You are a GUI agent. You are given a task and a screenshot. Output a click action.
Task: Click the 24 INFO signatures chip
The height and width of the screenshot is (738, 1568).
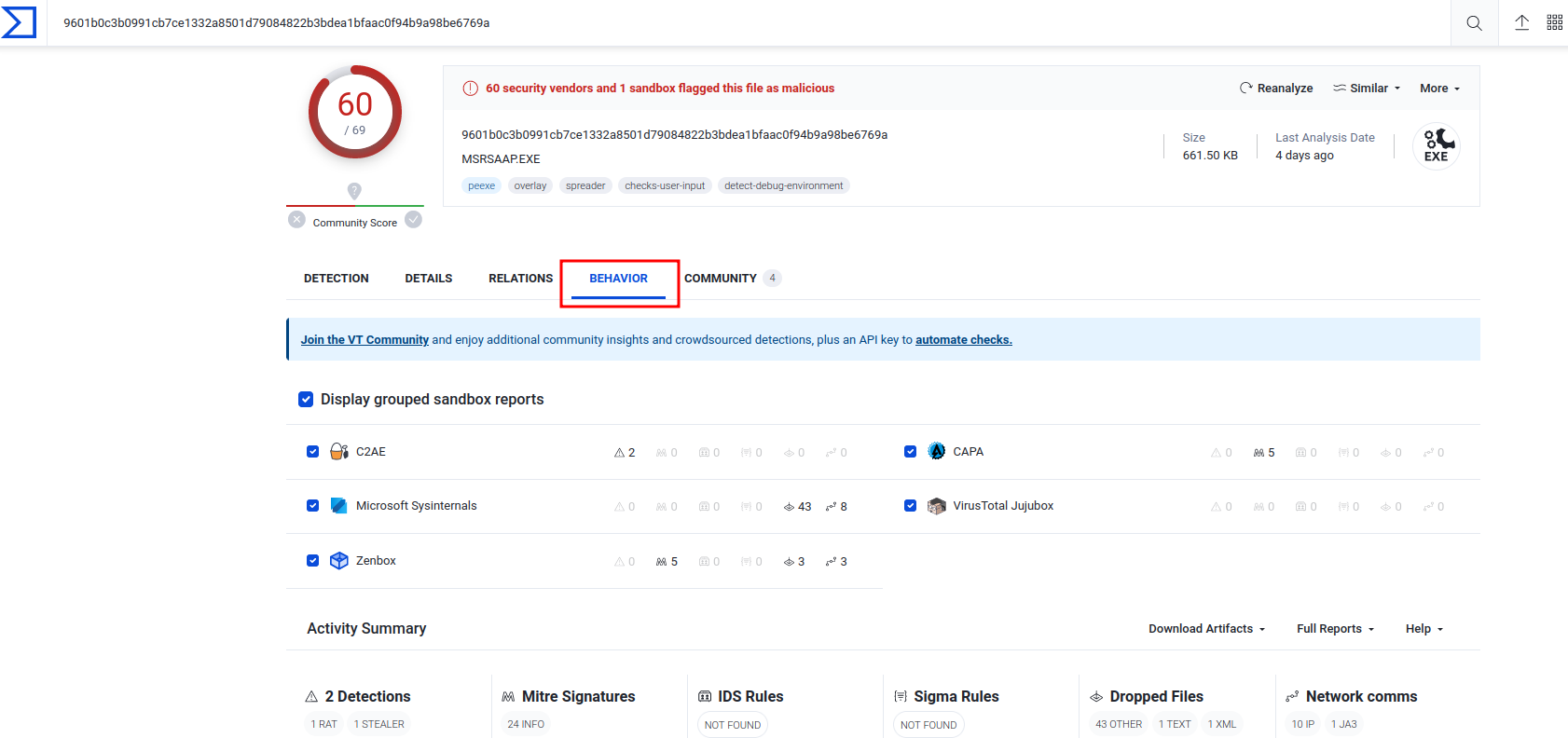526,725
